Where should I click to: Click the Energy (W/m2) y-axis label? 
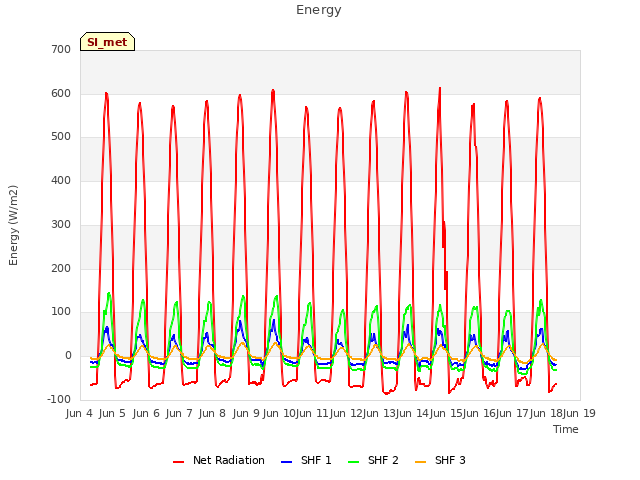click(13, 225)
